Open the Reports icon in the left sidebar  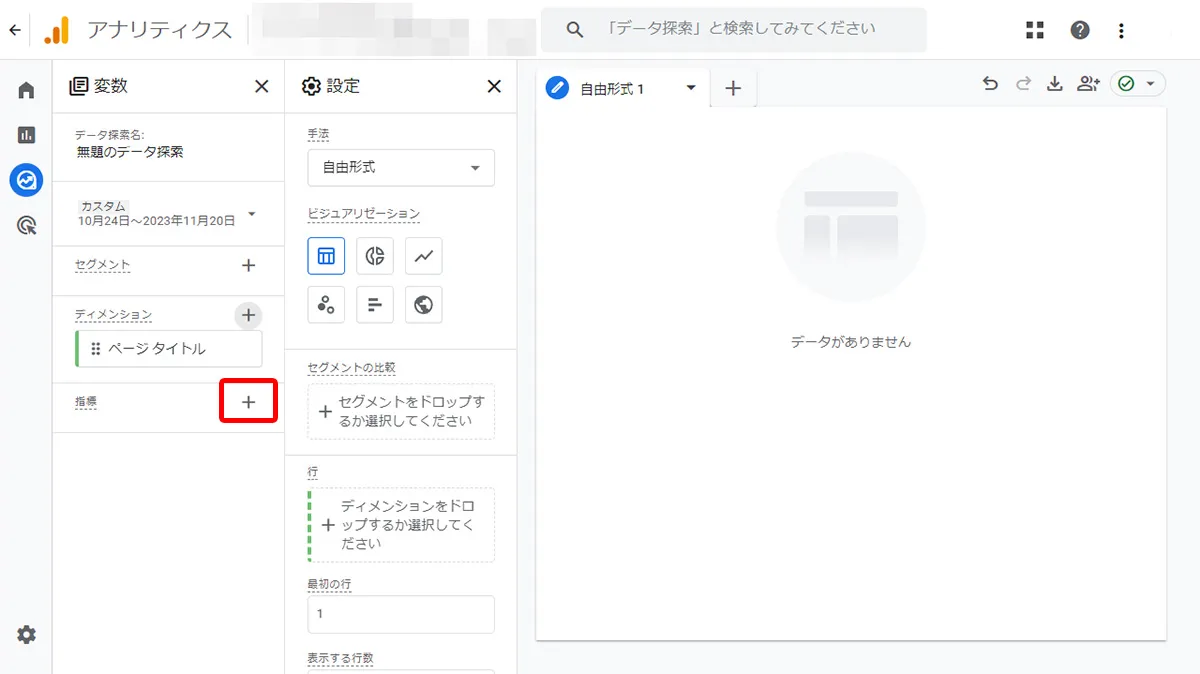25,134
